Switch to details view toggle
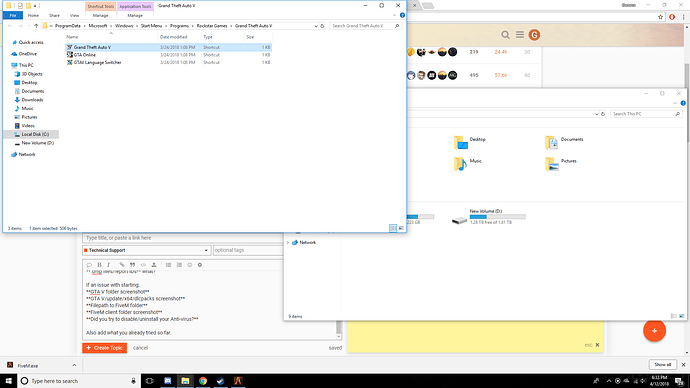The width and height of the screenshot is (690, 388). point(393,228)
